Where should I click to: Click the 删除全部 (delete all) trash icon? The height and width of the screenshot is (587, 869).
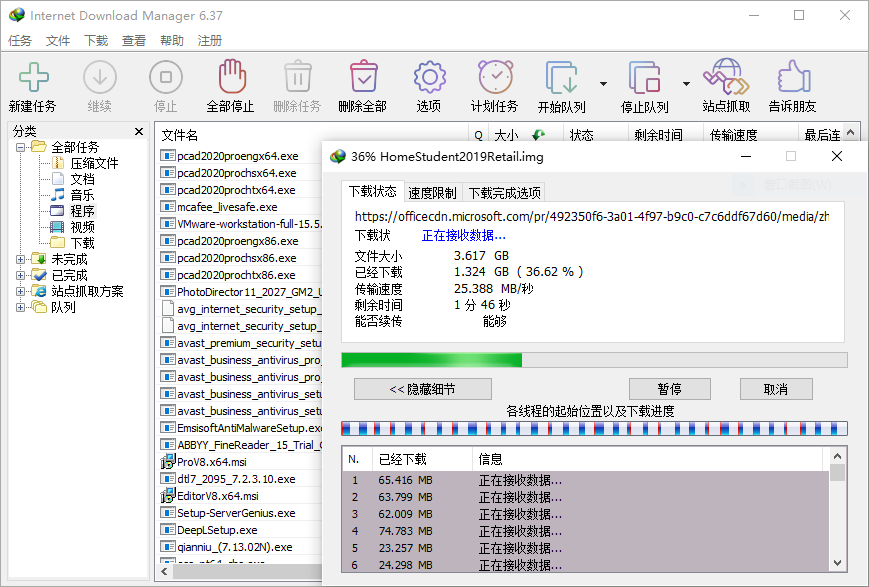point(362,79)
